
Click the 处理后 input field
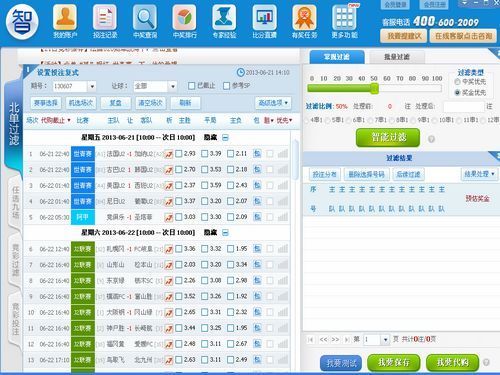point(463,107)
